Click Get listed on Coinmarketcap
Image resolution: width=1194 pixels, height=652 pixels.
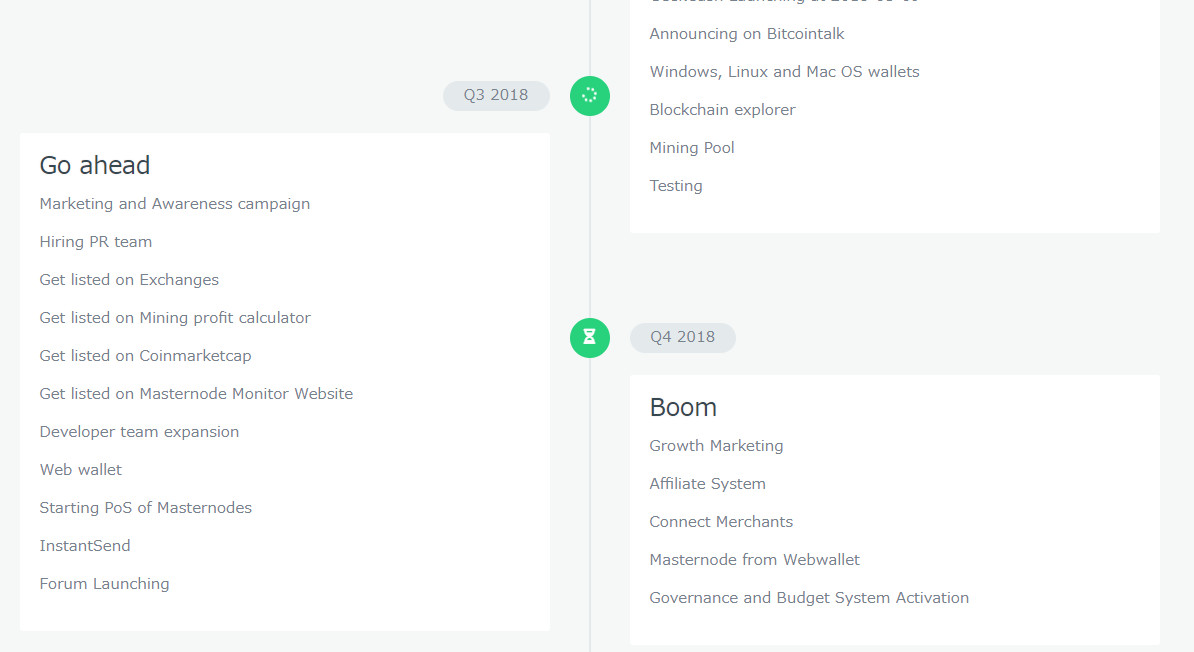point(145,356)
